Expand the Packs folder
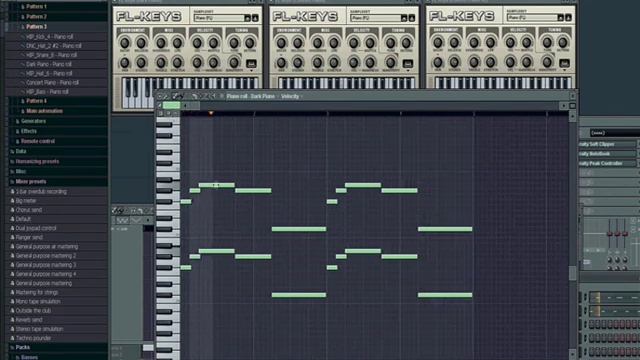This screenshot has width=640, height=360. click(x=12, y=347)
